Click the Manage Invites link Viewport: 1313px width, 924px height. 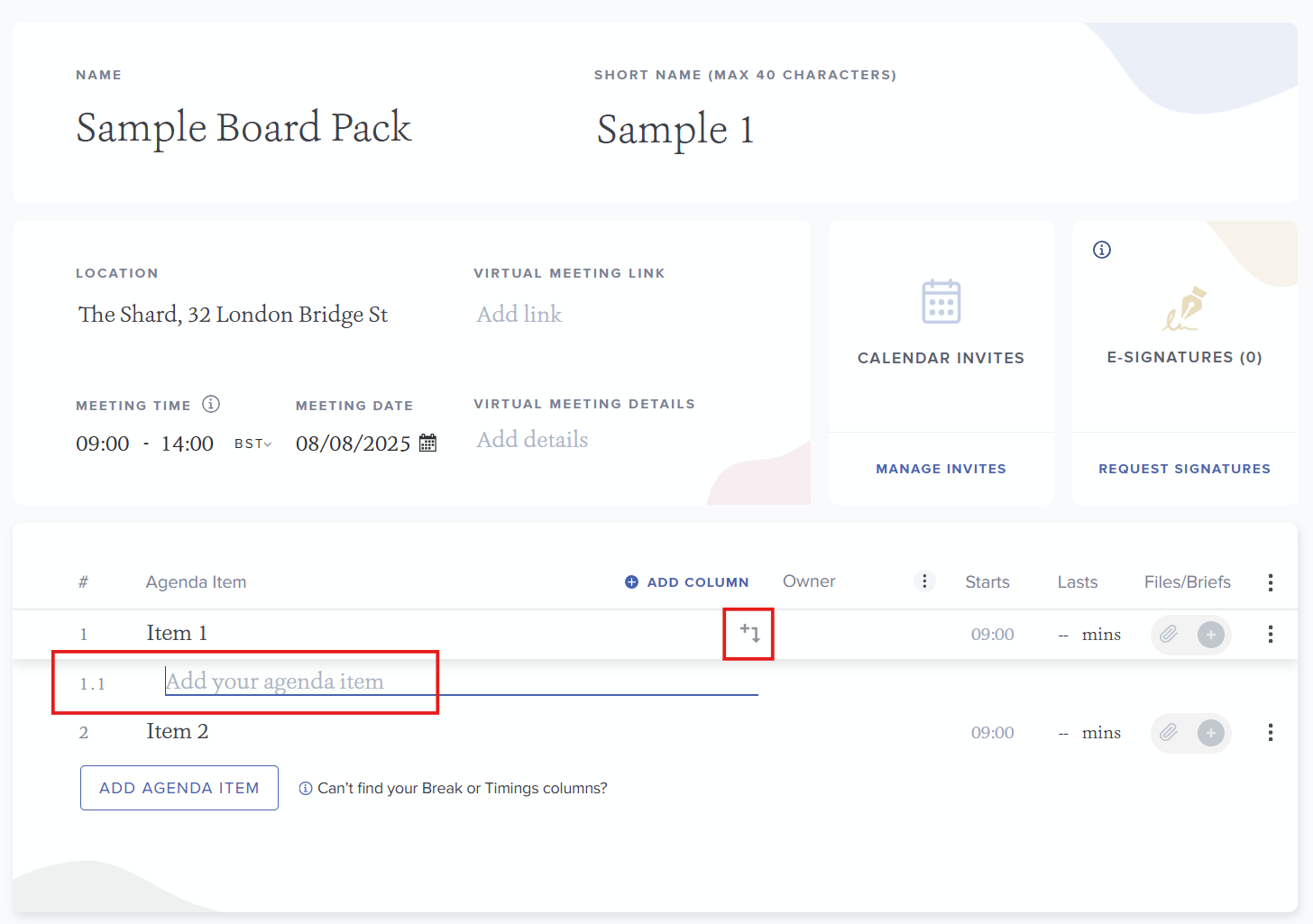tap(941, 469)
